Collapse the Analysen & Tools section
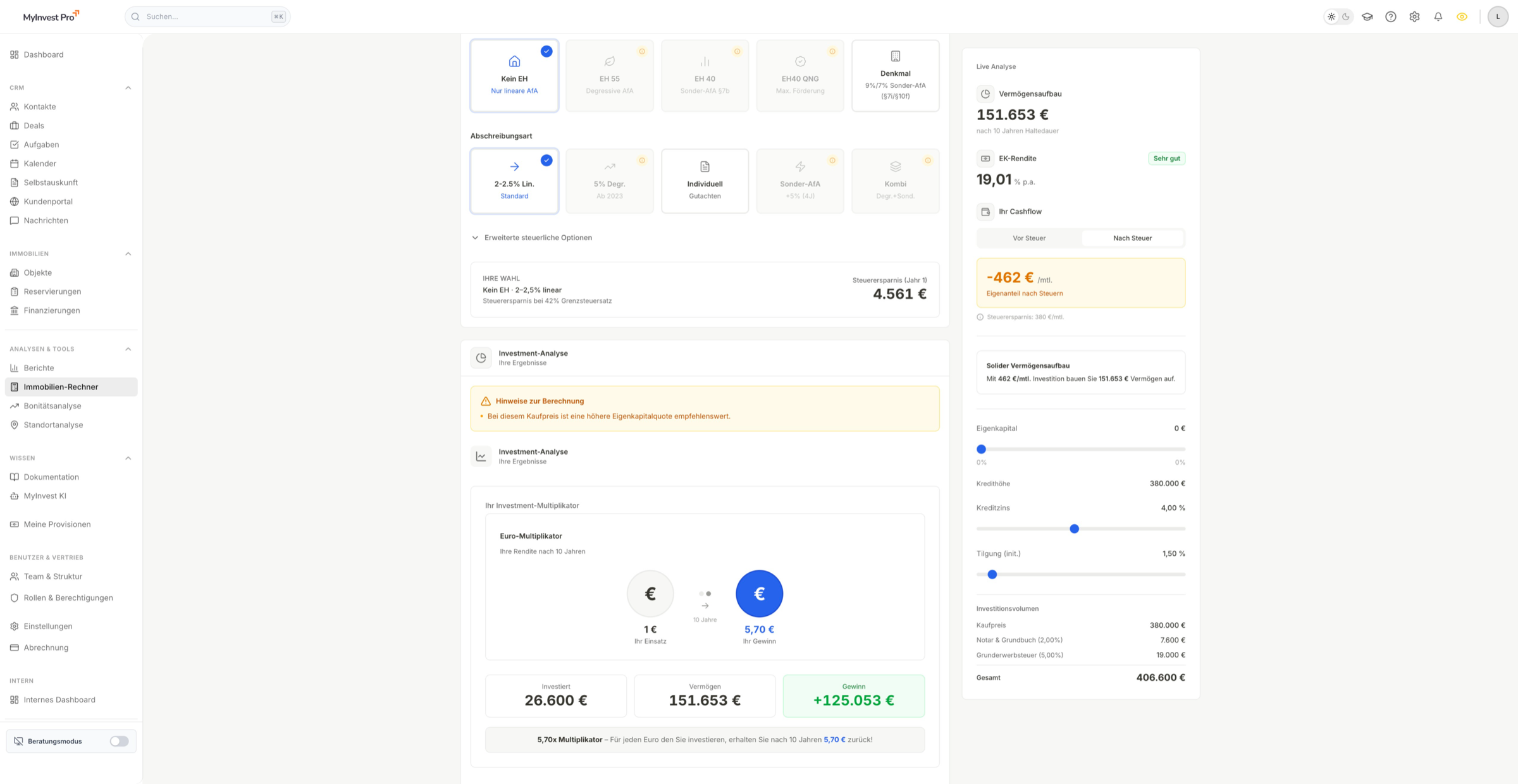The height and width of the screenshot is (784, 1518). pos(128,349)
